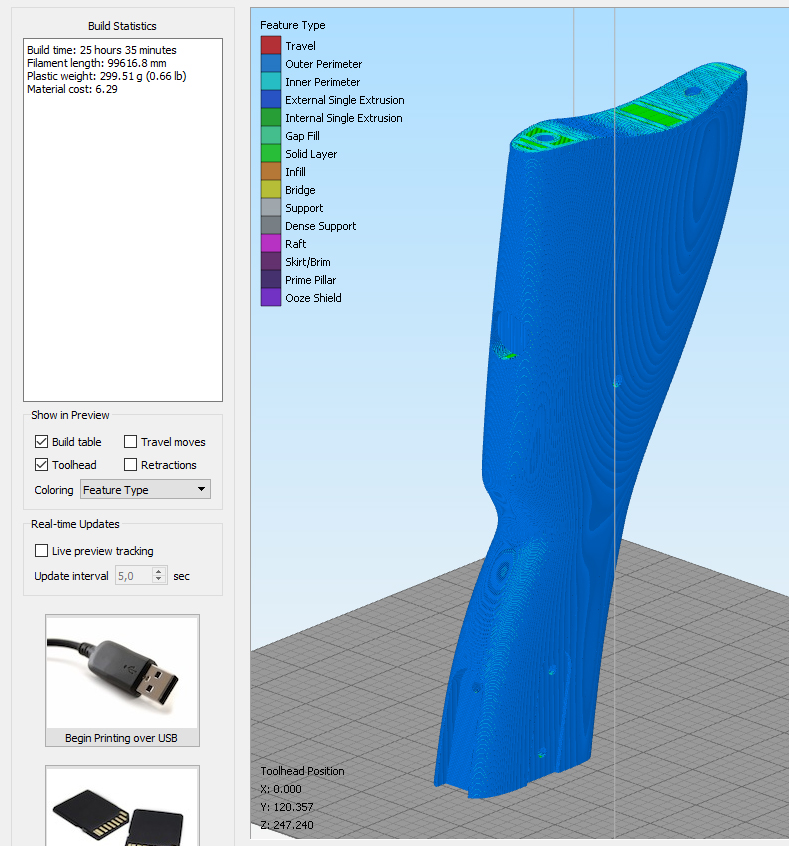Click the Prime Pillar color swatch
This screenshot has width=789, height=846.
pos(271,279)
